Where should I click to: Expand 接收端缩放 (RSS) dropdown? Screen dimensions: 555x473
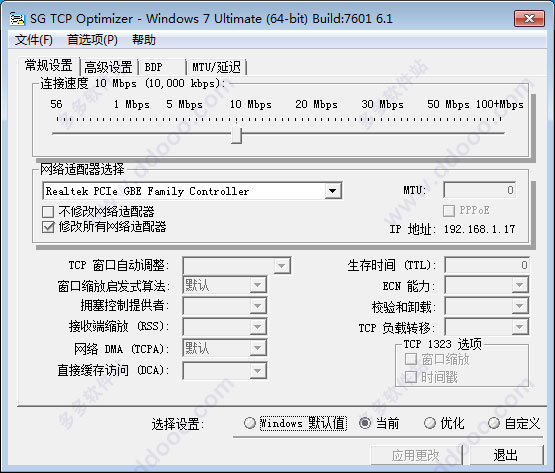click(x=258, y=327)
